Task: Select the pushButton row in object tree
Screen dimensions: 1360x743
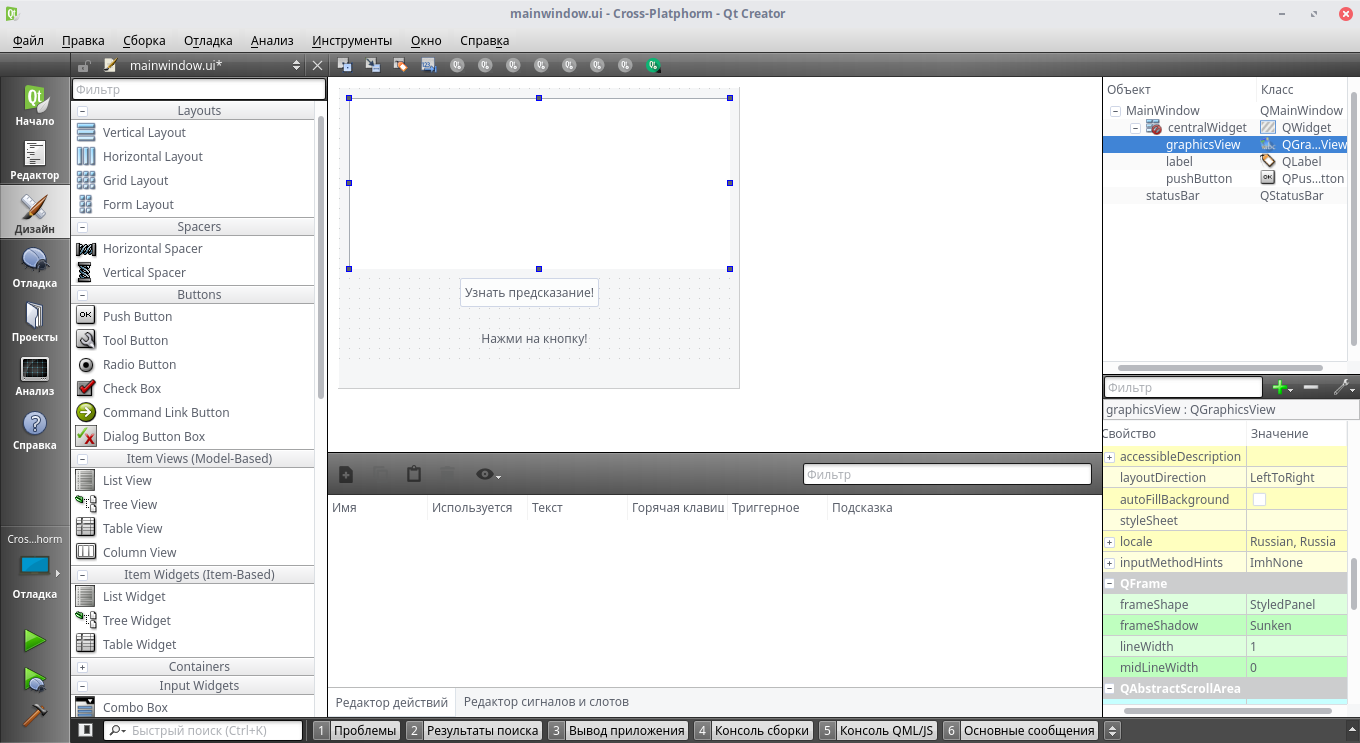Action: [x=1226, y=178]
